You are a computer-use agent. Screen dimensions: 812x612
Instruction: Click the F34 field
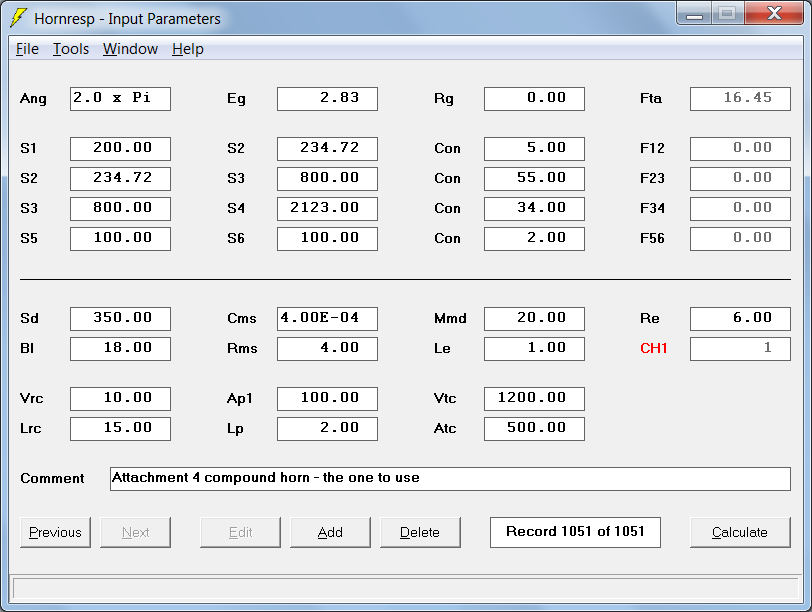tap(741, 209)
